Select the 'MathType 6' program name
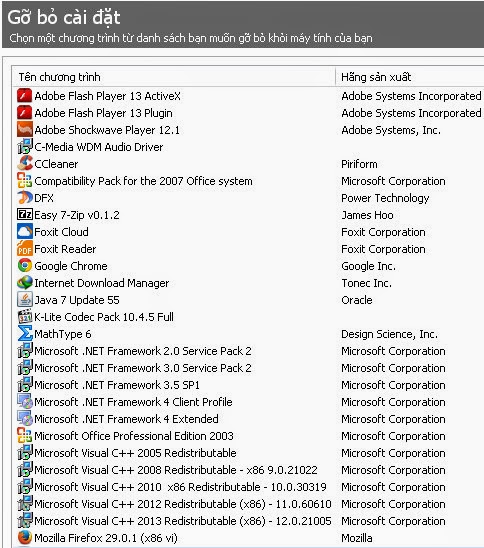484x548 pixels. [x=63, y=334]
